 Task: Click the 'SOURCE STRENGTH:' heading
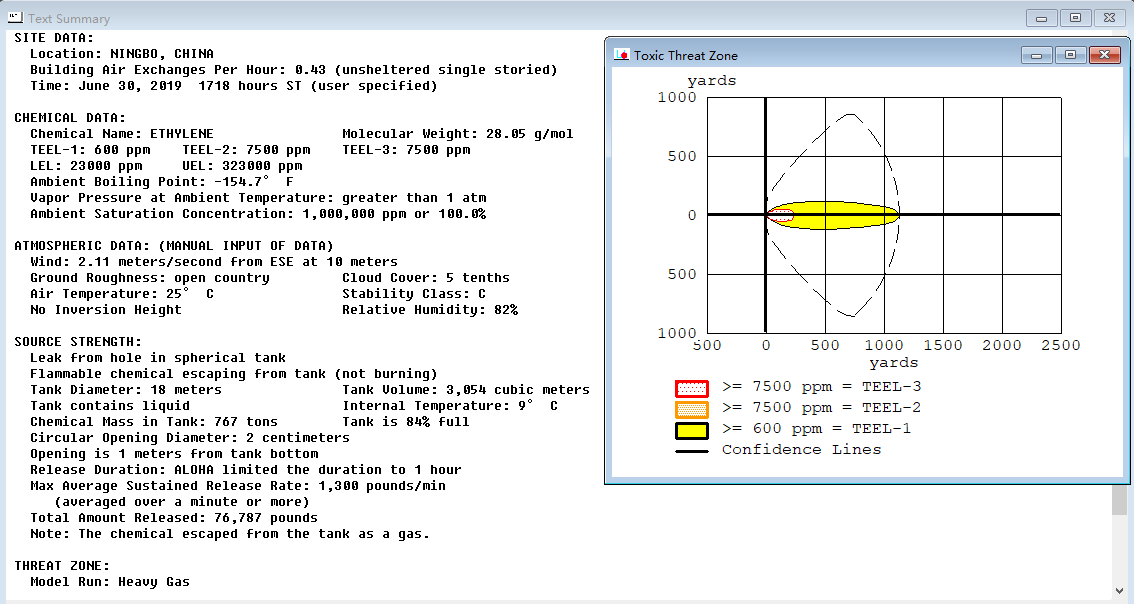[78, 341]
